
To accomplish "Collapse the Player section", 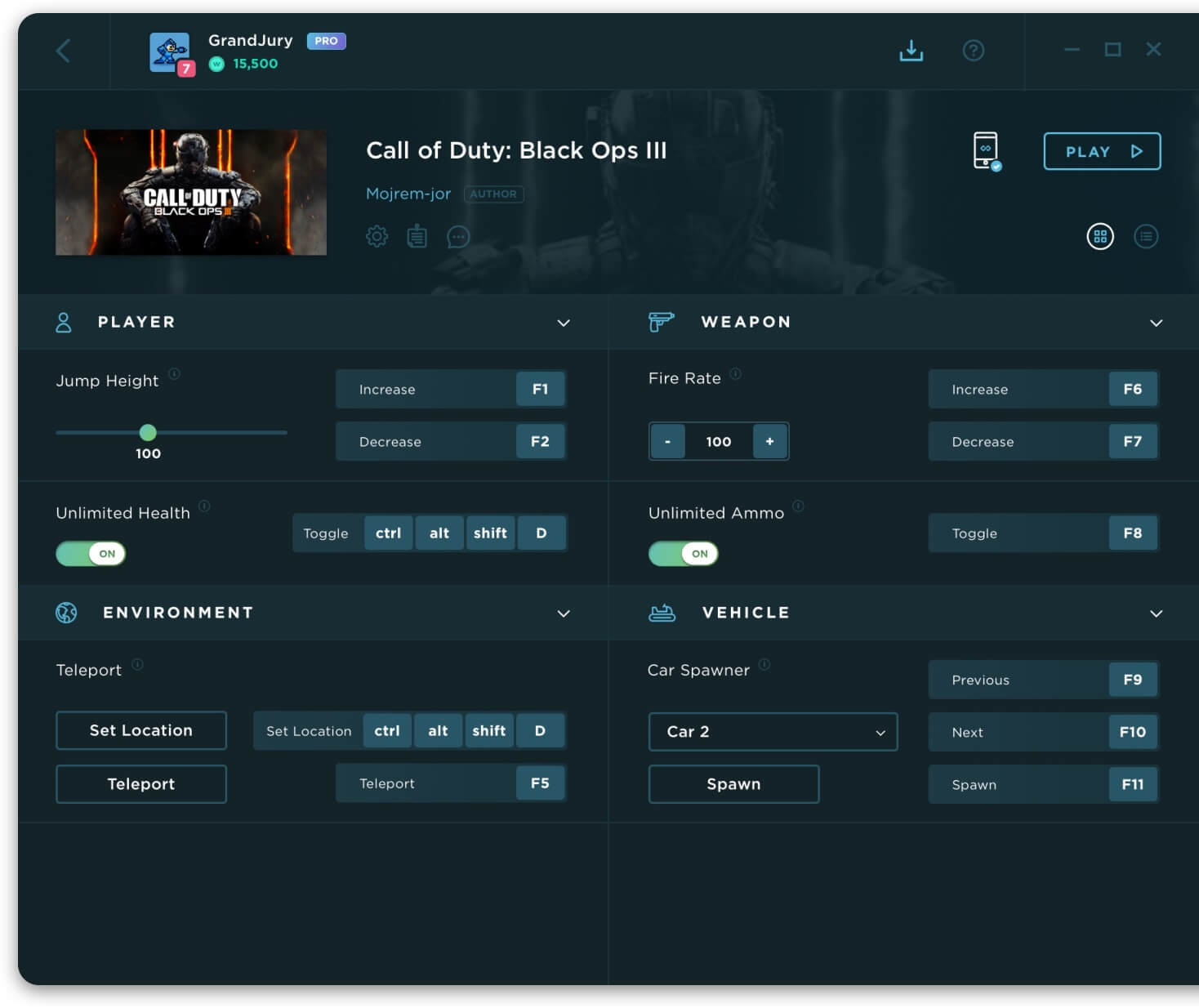I will pos(563,323).
